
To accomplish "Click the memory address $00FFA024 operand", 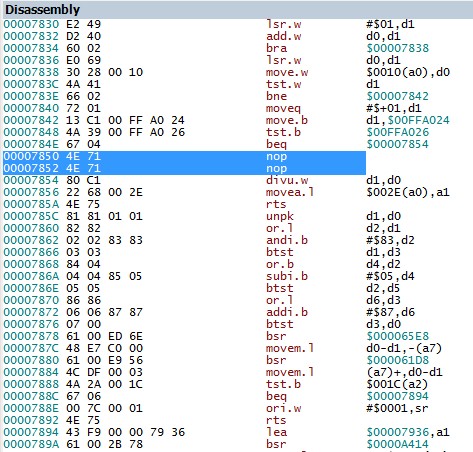I will (x=419, y=120).
